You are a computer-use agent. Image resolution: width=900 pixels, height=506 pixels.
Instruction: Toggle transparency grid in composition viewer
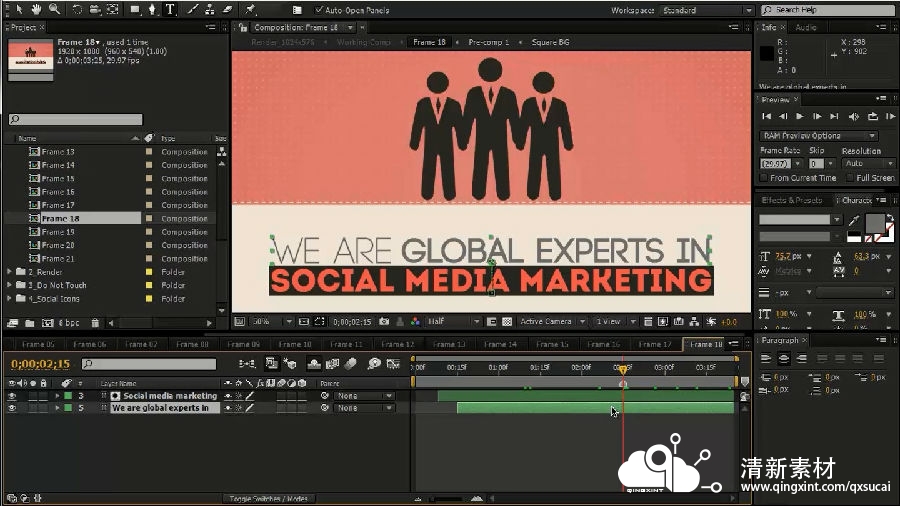507,322
